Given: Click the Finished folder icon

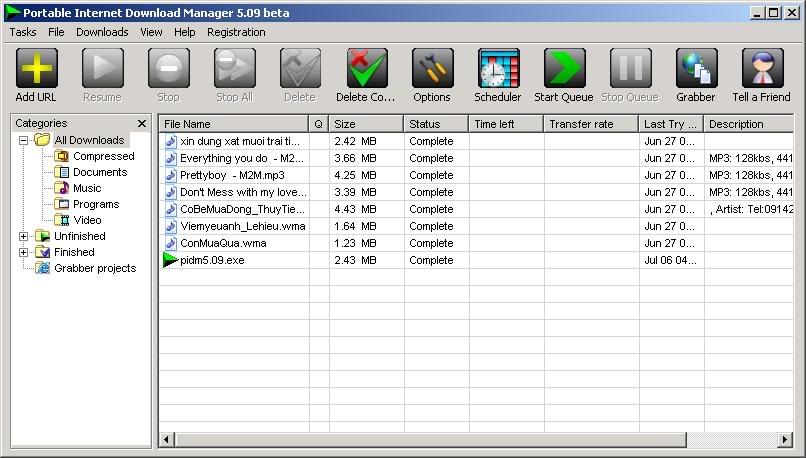Looking at the screenshot, I should point(43,252).
